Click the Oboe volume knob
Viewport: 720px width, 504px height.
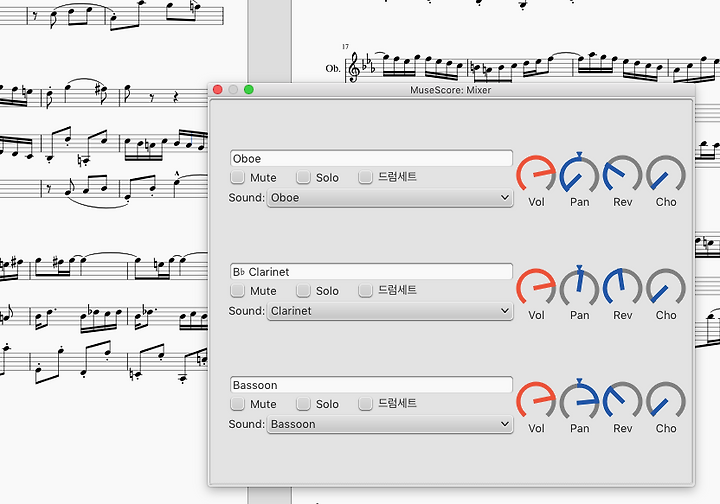[x=536, y=174]
